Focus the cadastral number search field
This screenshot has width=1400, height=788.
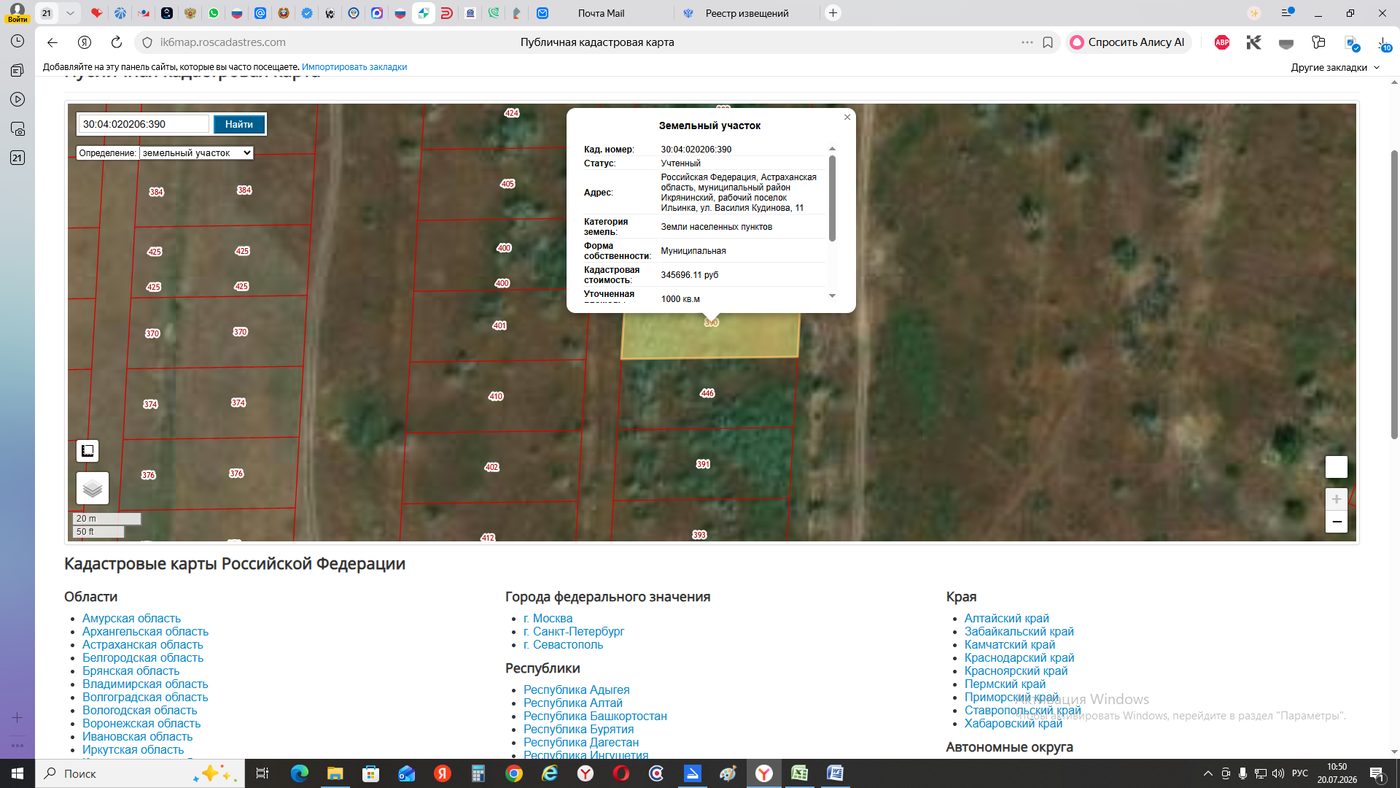click(x=144, y=124)
